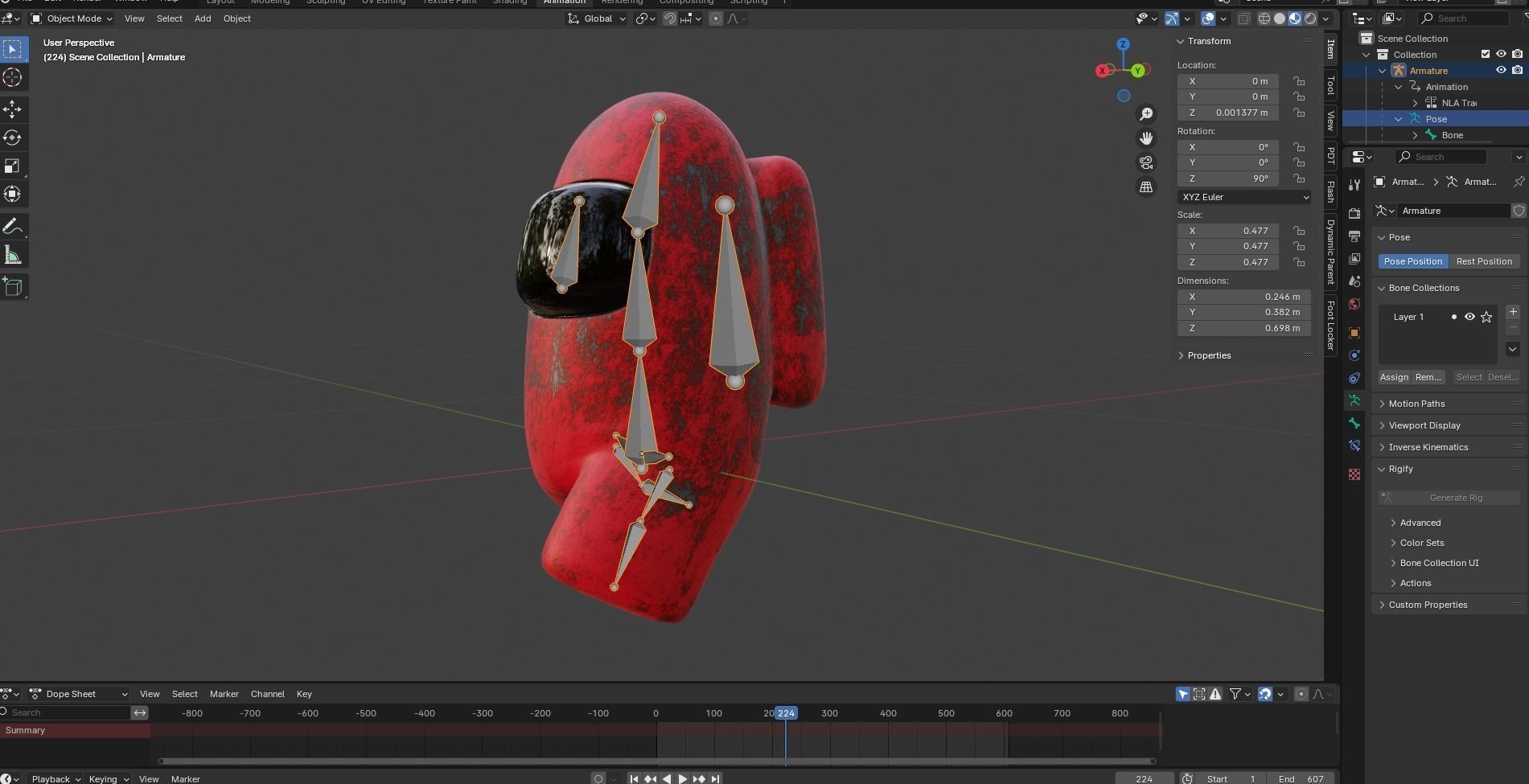Open Object Mode dropdown

[72, 18]
